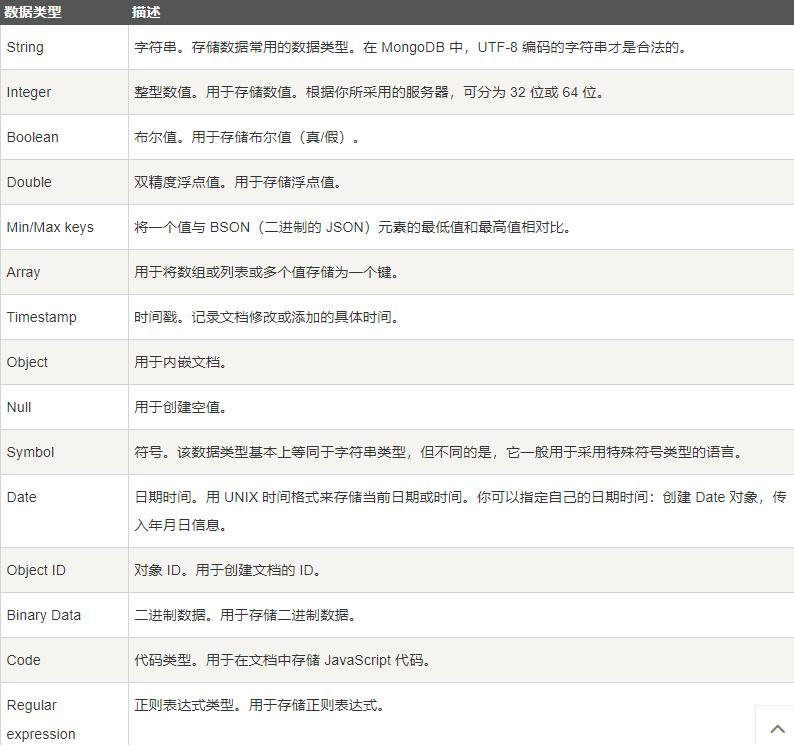This screenshot has width=794, height=745.
Task: Click the description '用于创建空值'
Action: pyautogui.click(x=180, y=408)
